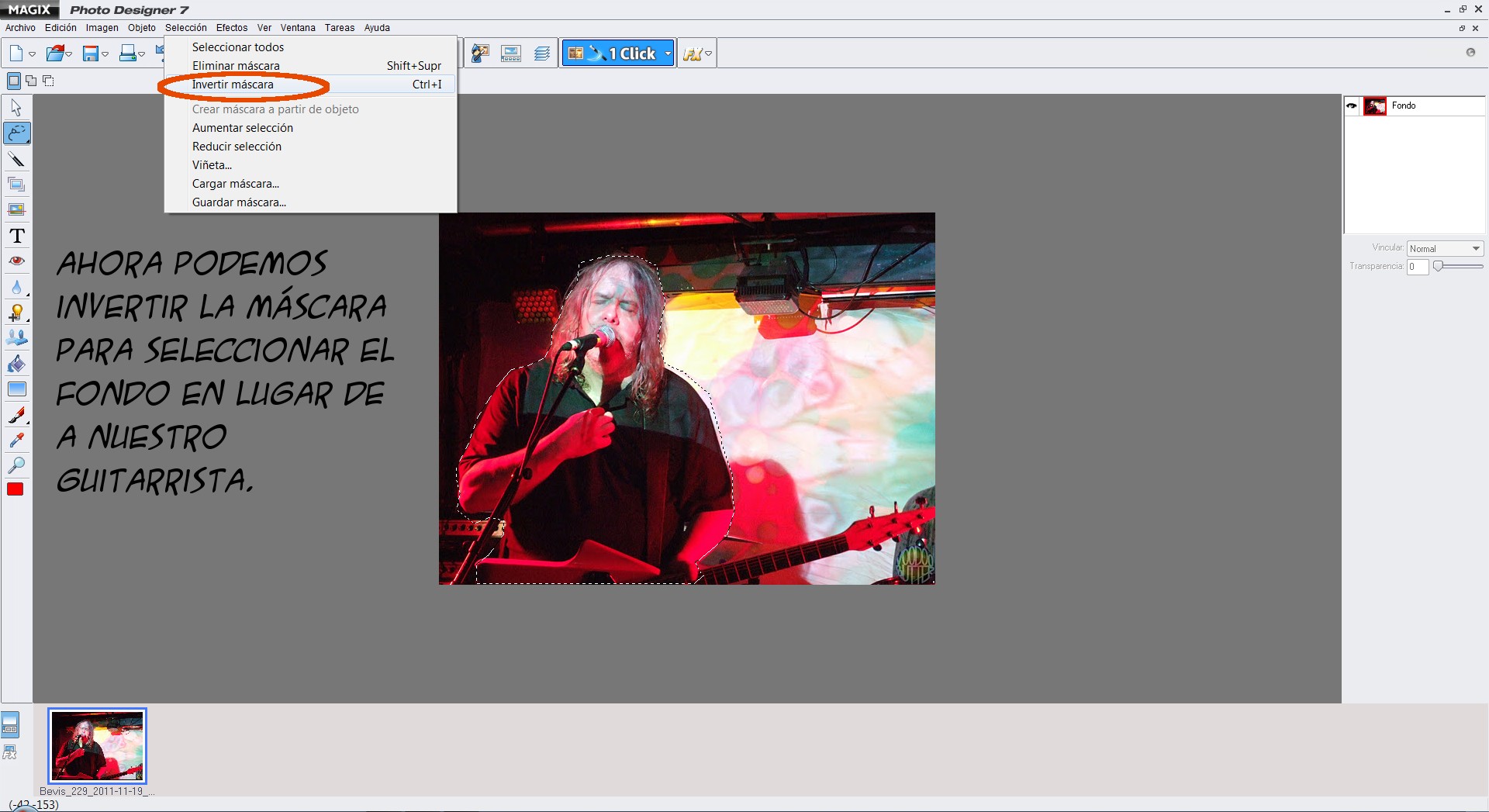Enable the subtract-from-selection mode button

point(48,81)
